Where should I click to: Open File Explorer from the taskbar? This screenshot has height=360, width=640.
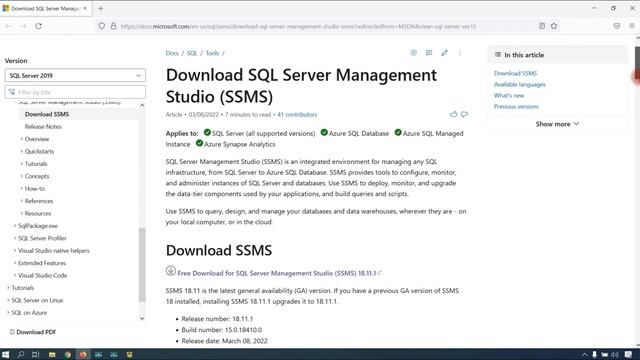pos(52,354)
